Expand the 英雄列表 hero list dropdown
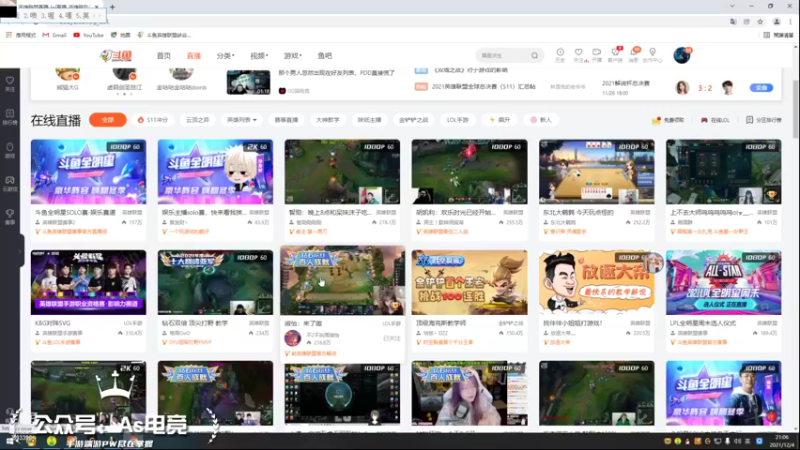 click(x=242, y=120)
